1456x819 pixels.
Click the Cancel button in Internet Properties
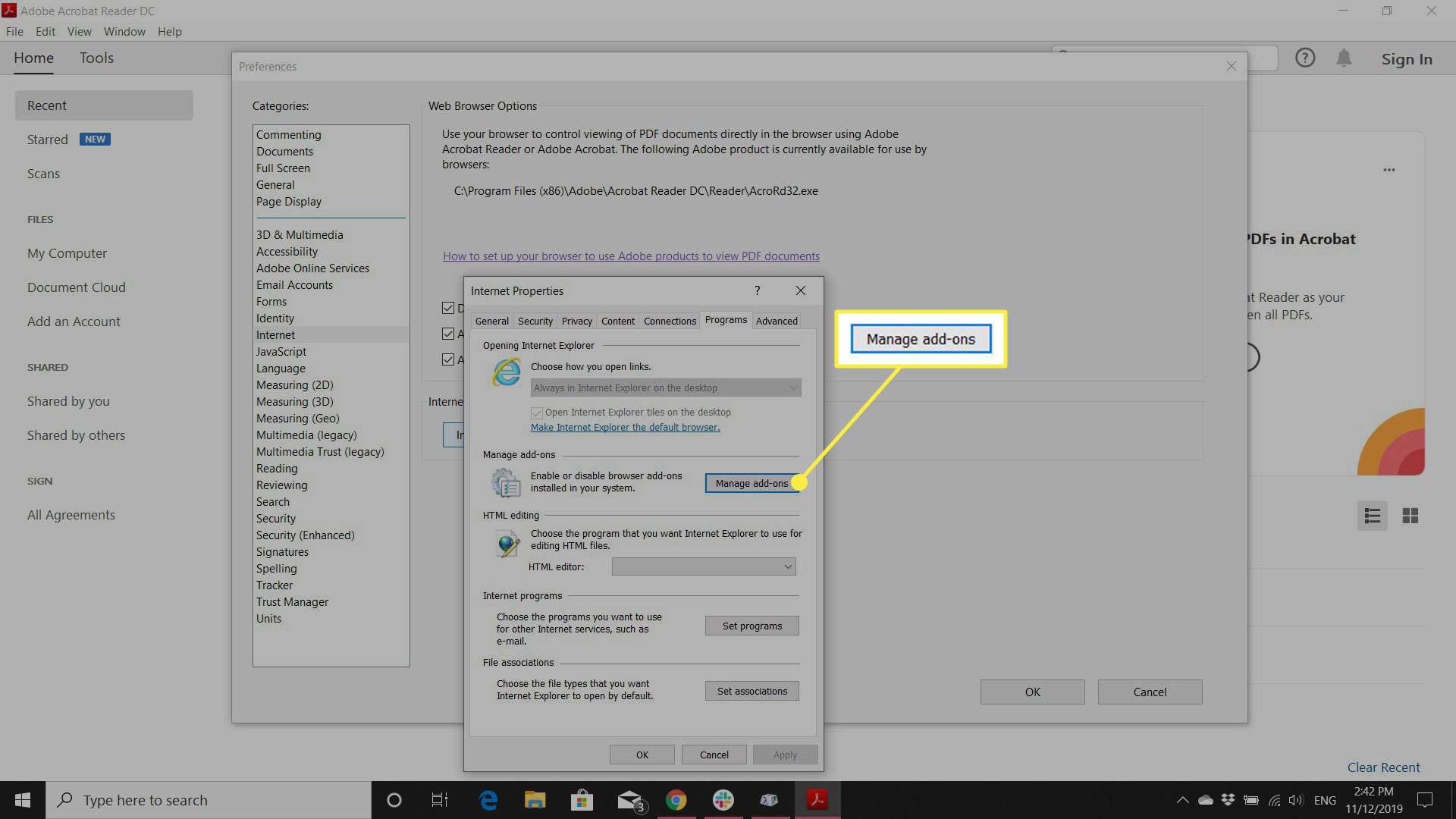coord(713,755)
